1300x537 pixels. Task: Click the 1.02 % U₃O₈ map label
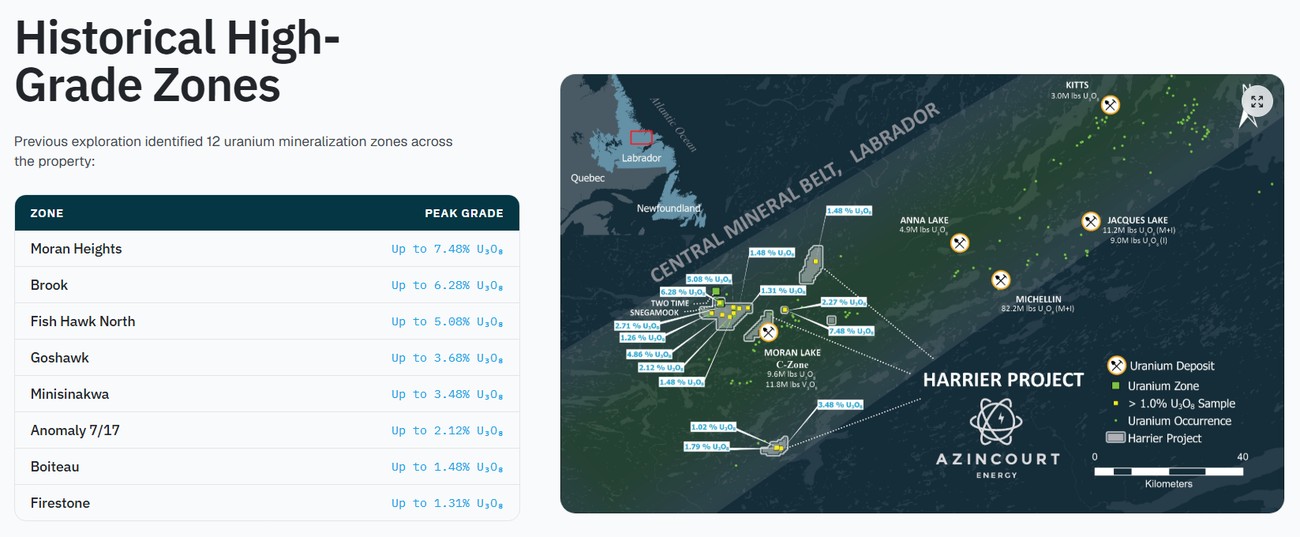713,427
